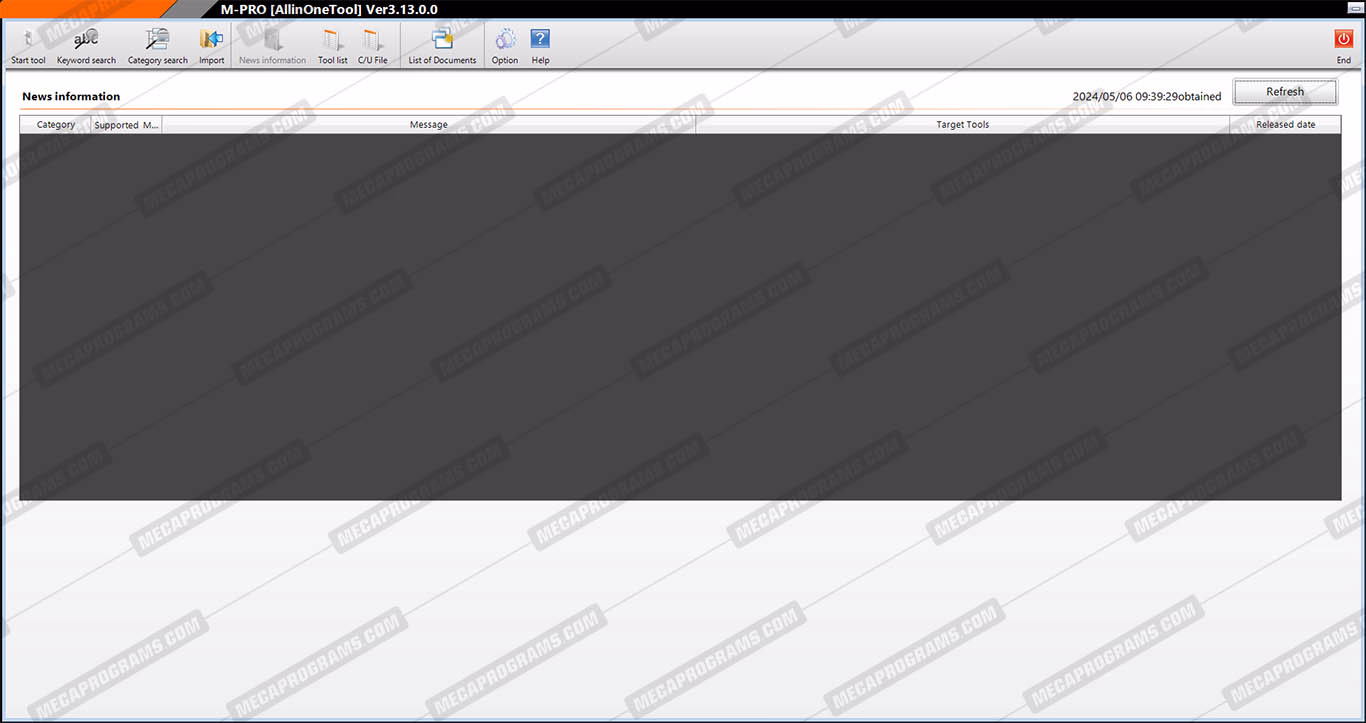The image size is (1366, 723).
Task: Sort by the Supported M... column header
Action: [x=127, y=125]
